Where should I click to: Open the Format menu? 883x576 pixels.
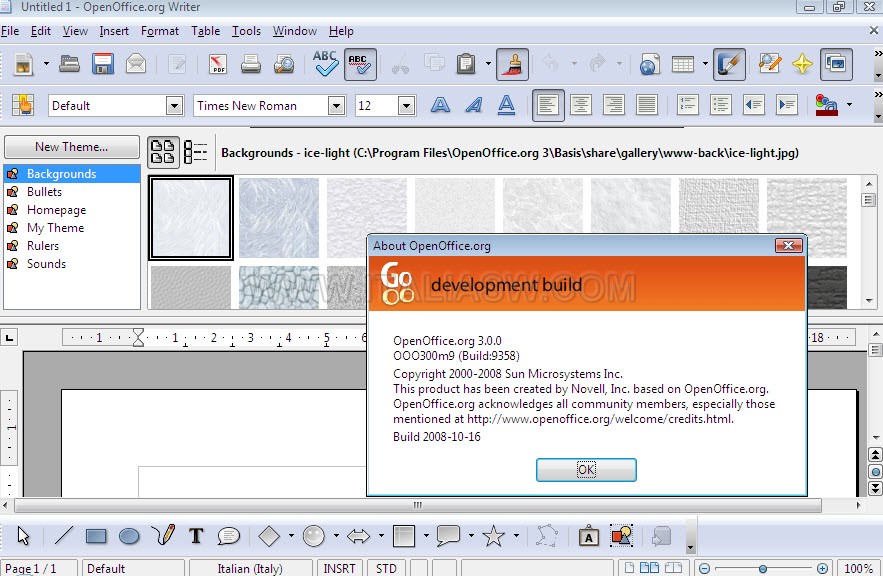[160, 31]
